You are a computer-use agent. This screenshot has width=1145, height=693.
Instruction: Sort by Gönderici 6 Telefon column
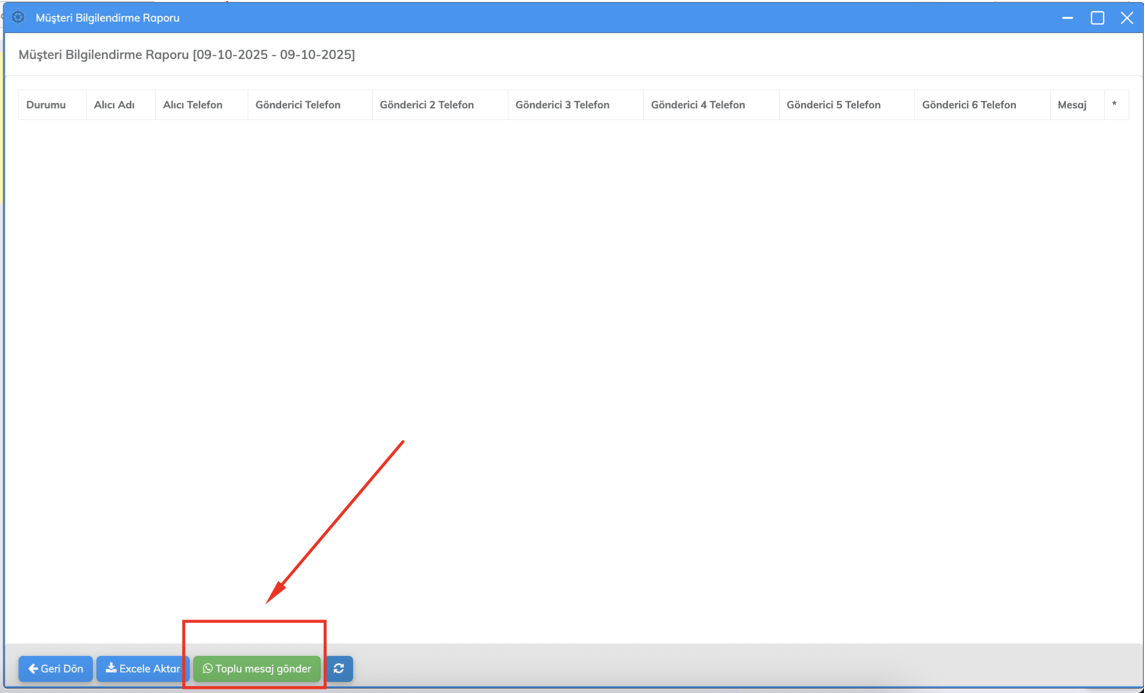969,105
